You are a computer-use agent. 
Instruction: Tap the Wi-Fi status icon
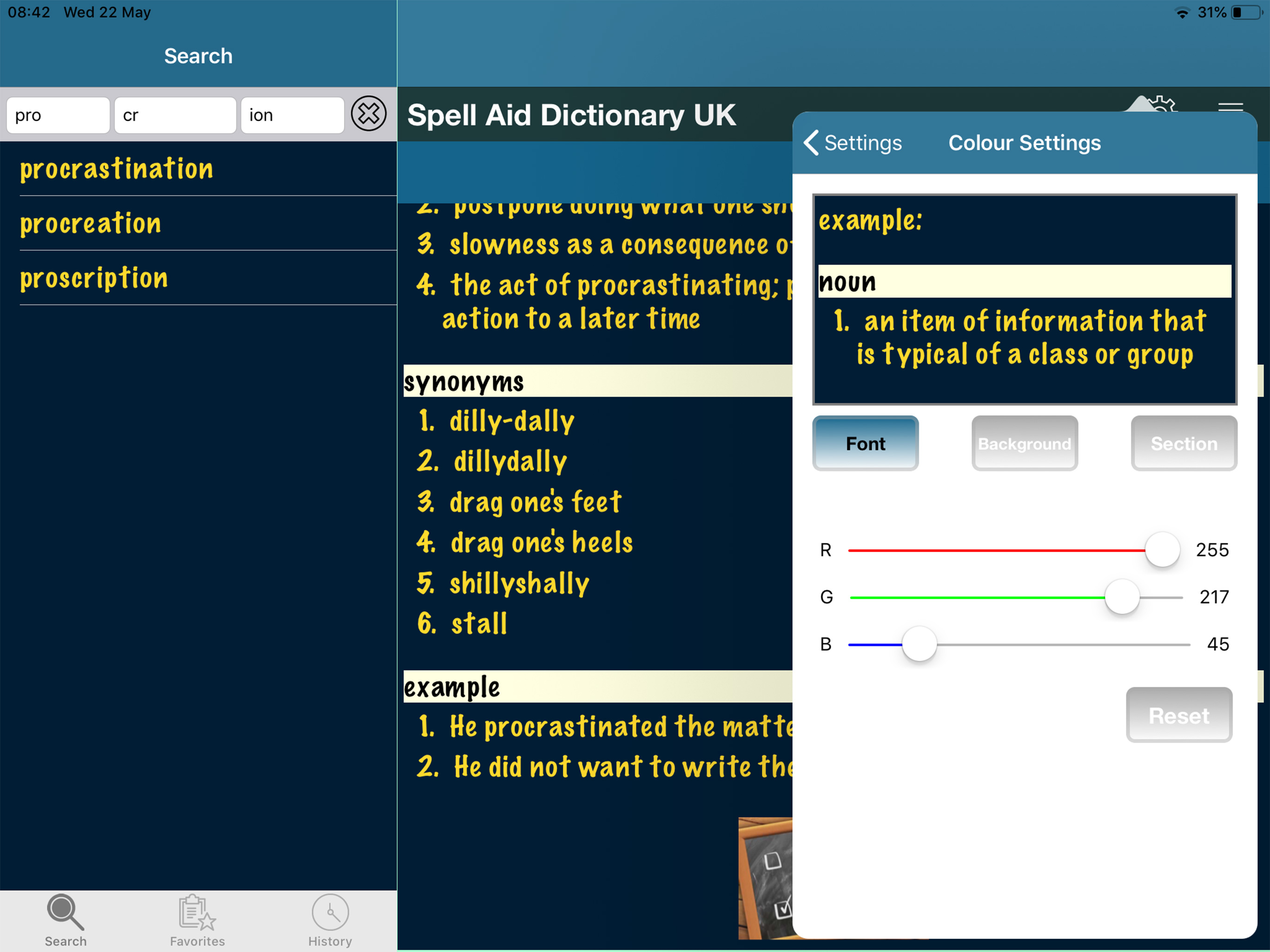[1182, 12]
